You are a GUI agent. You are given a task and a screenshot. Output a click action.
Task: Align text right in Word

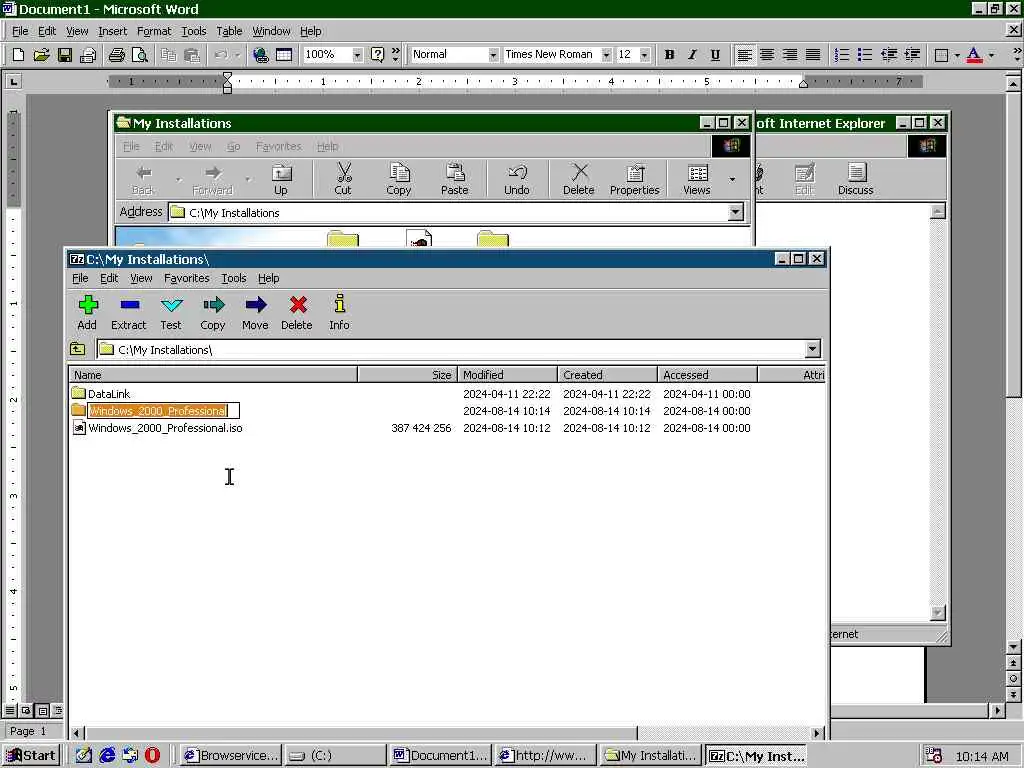click(790, 55)
